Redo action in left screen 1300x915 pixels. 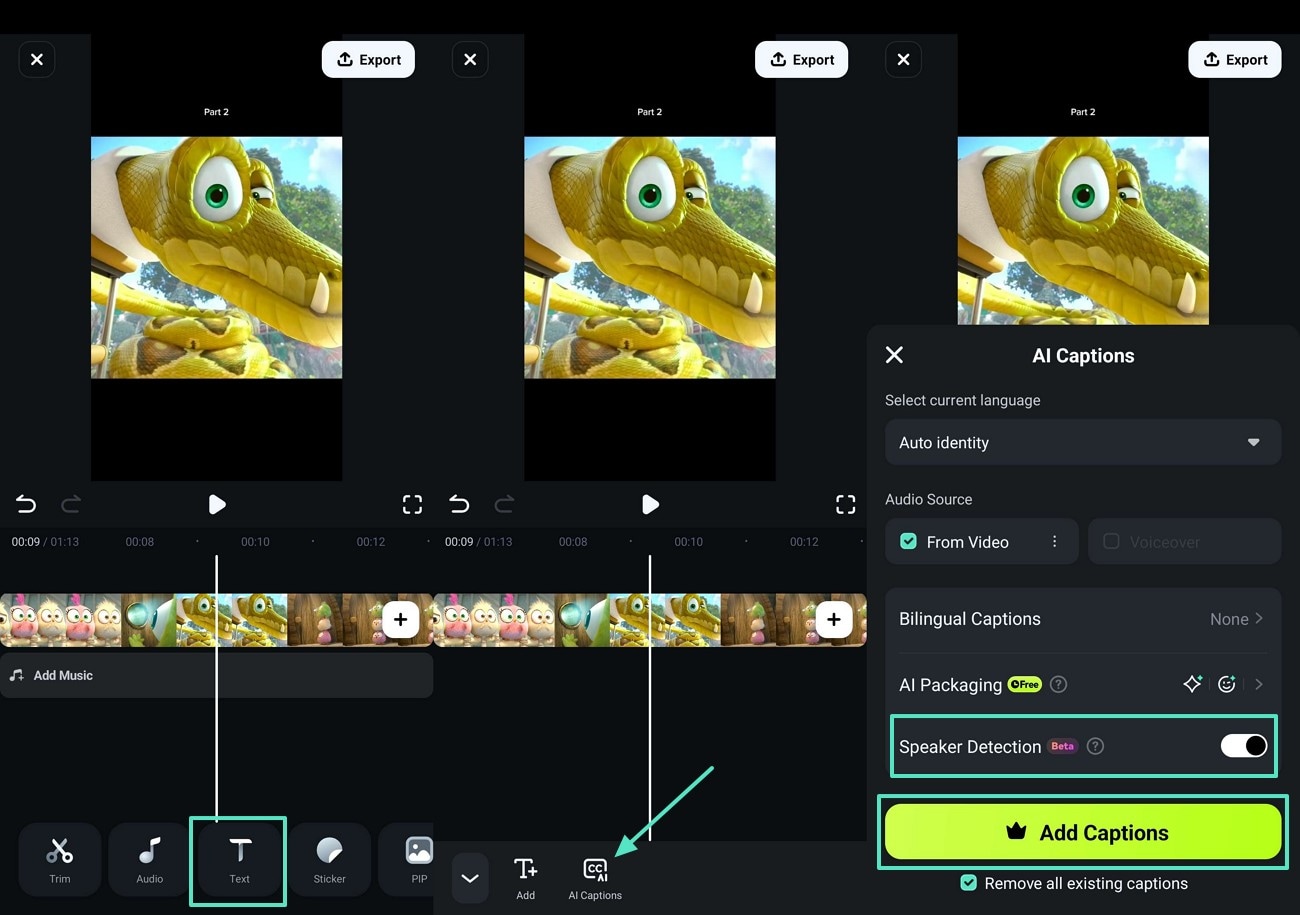71,504
